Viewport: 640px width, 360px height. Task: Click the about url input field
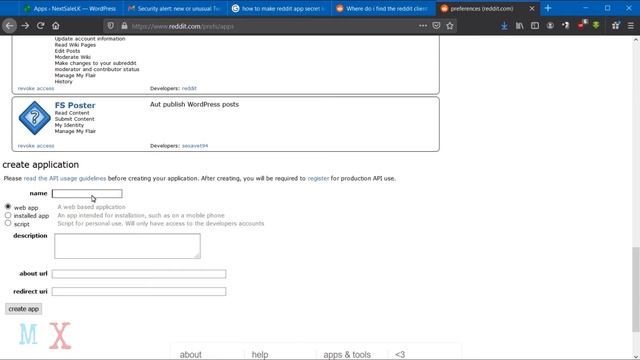click(x=139, y=274)
